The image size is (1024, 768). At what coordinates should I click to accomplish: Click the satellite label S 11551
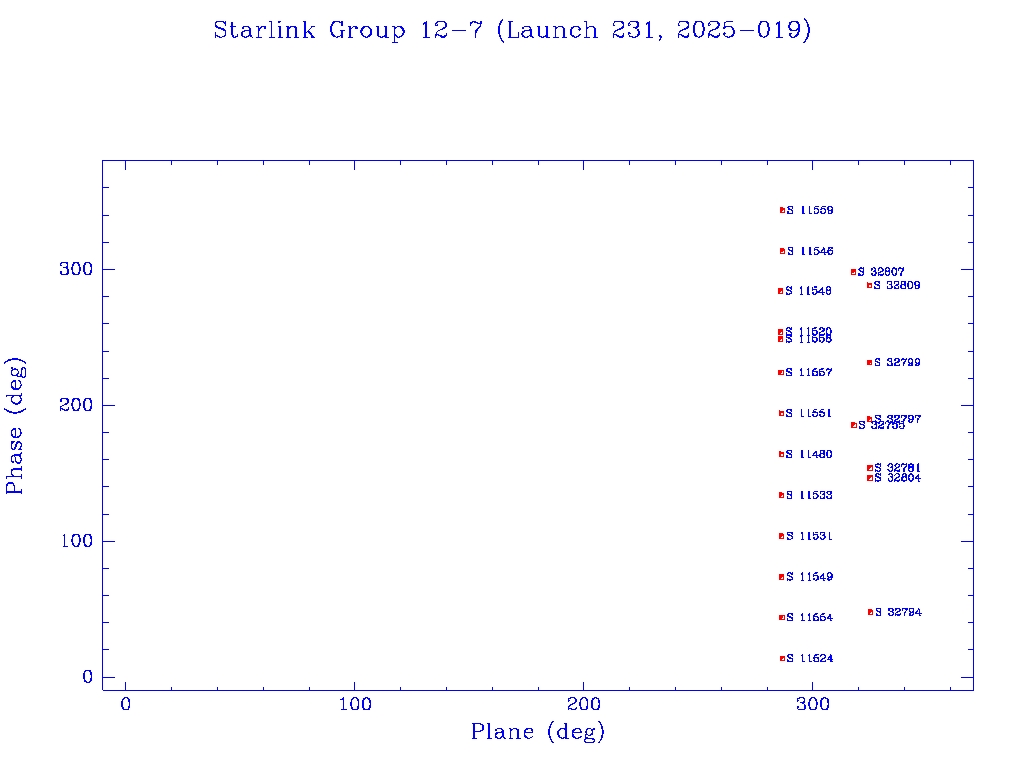pos(808,413)
